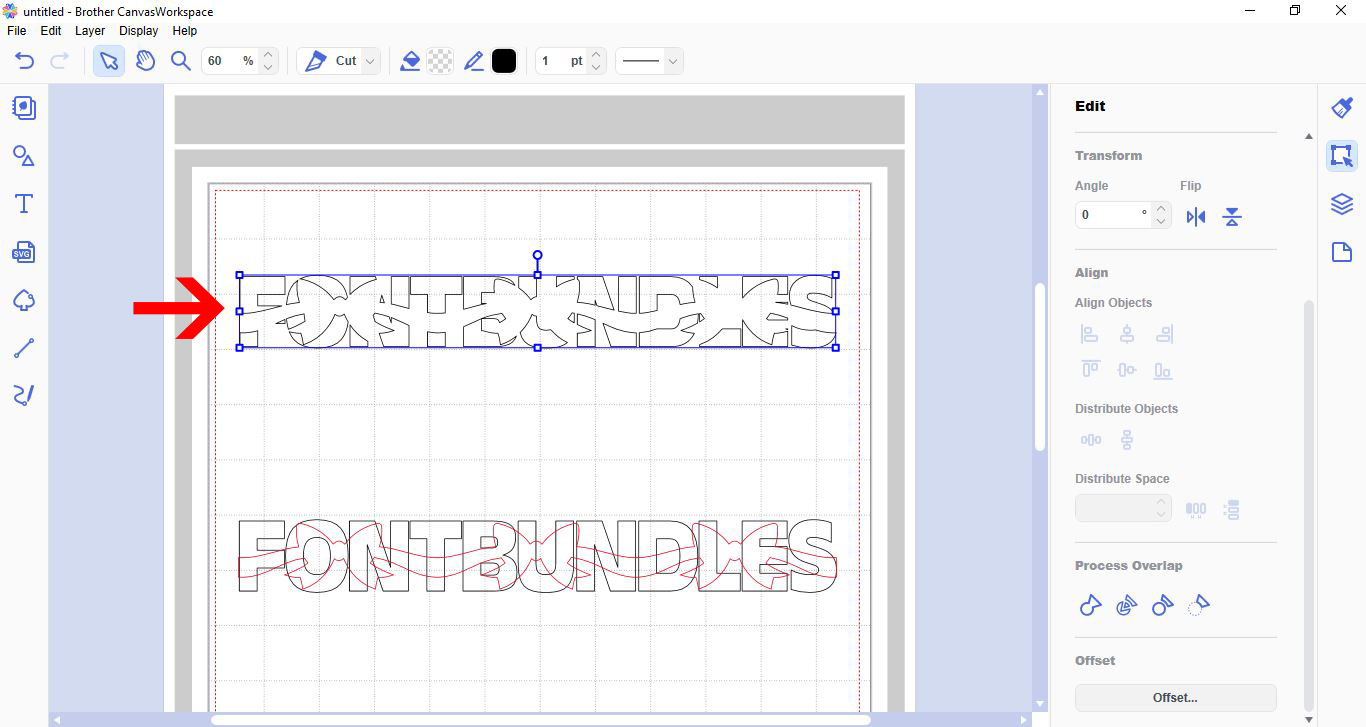Image resolution: width=1366 pixels, height=727 pixels.
Task: Click the SVG import icon
Action: 24,252
